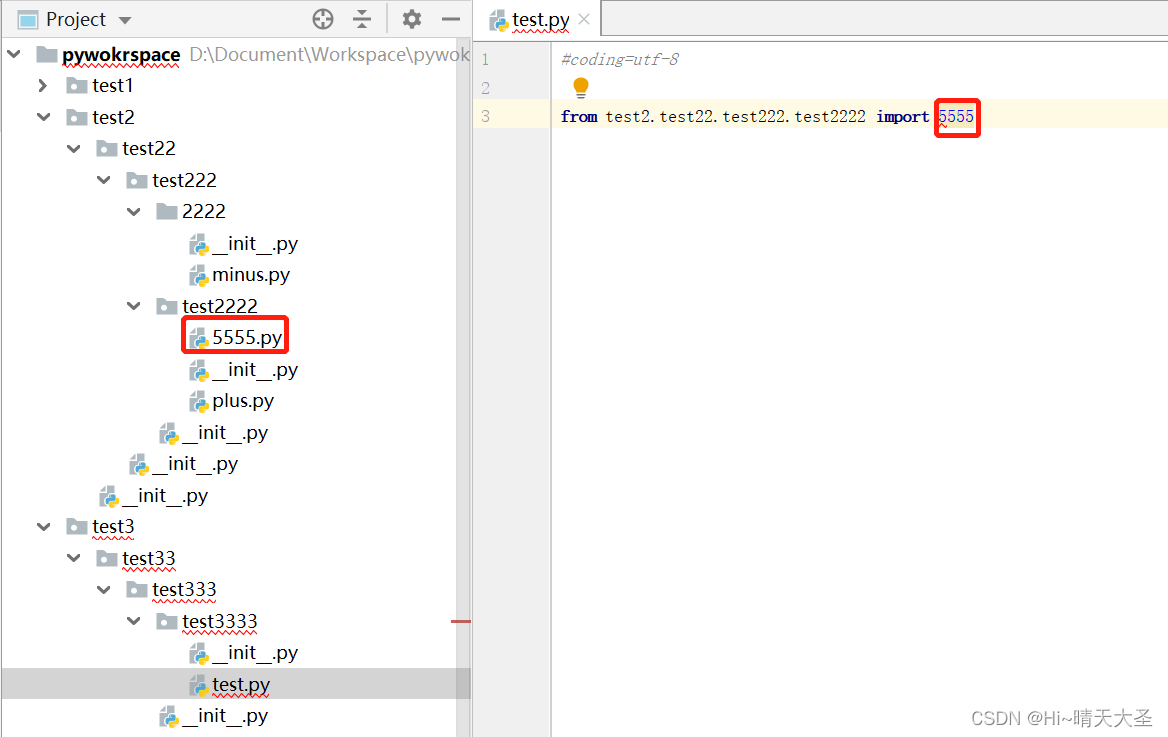This screenshot has height=737, width=1168.
Task: Click the plus.py Python file icon
Action: click(199, 402)
